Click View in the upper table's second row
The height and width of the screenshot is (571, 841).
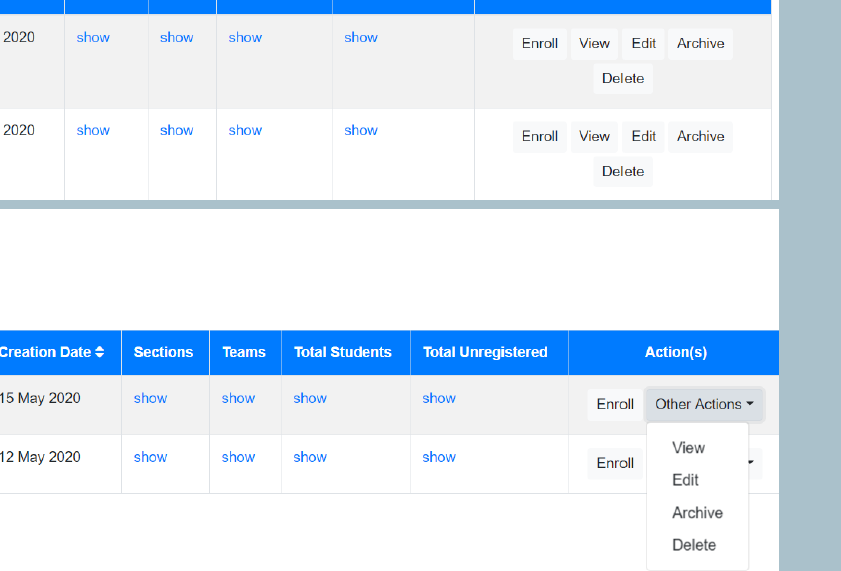[x=594, y=136]
